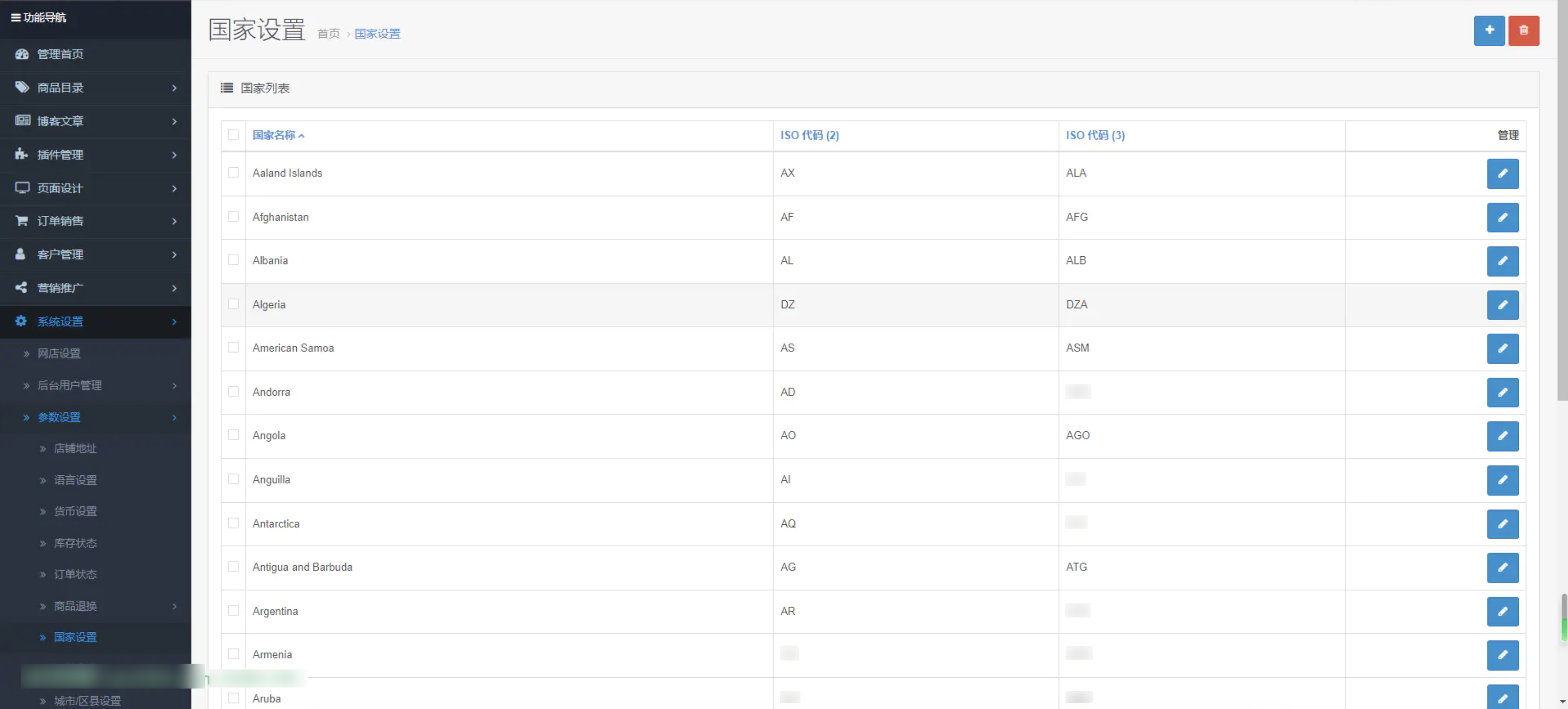Click the edit pencil for Antigua and Barbuda
This screenshot has width=1568, height=709.
click(x=1502, y=567)
